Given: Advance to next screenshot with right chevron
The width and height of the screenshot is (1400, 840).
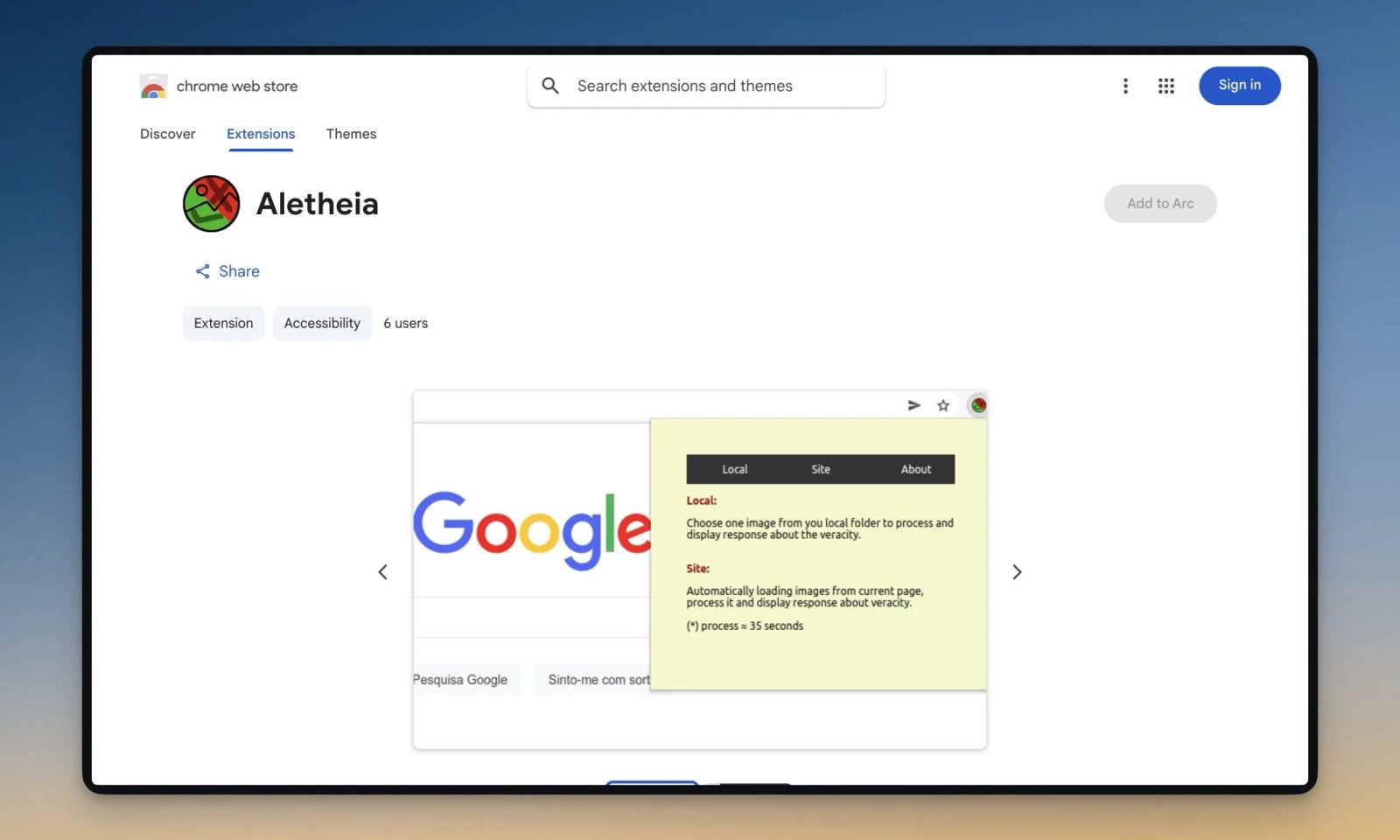Looking at the screenshot, I should [1017, 572].
